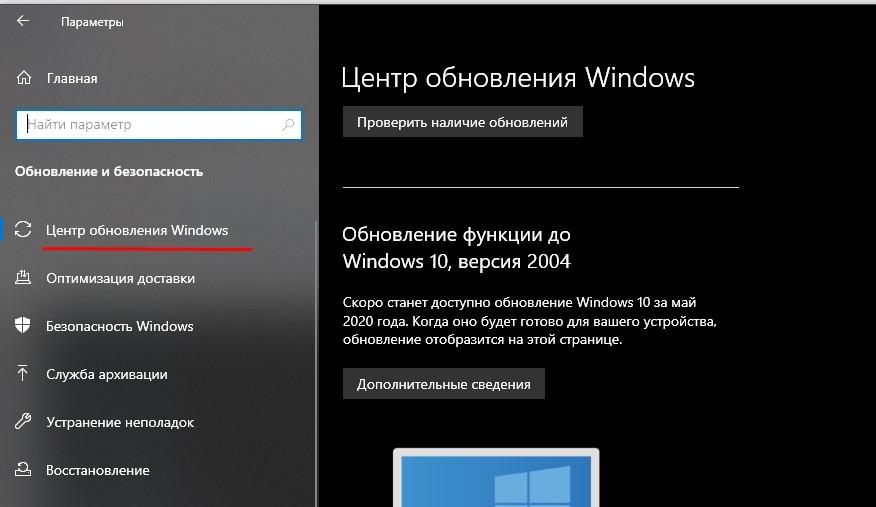This screenshot has width=876, height=507.
Task: Click Обновление и безопасность heading
Action: [x=109, y=171]
